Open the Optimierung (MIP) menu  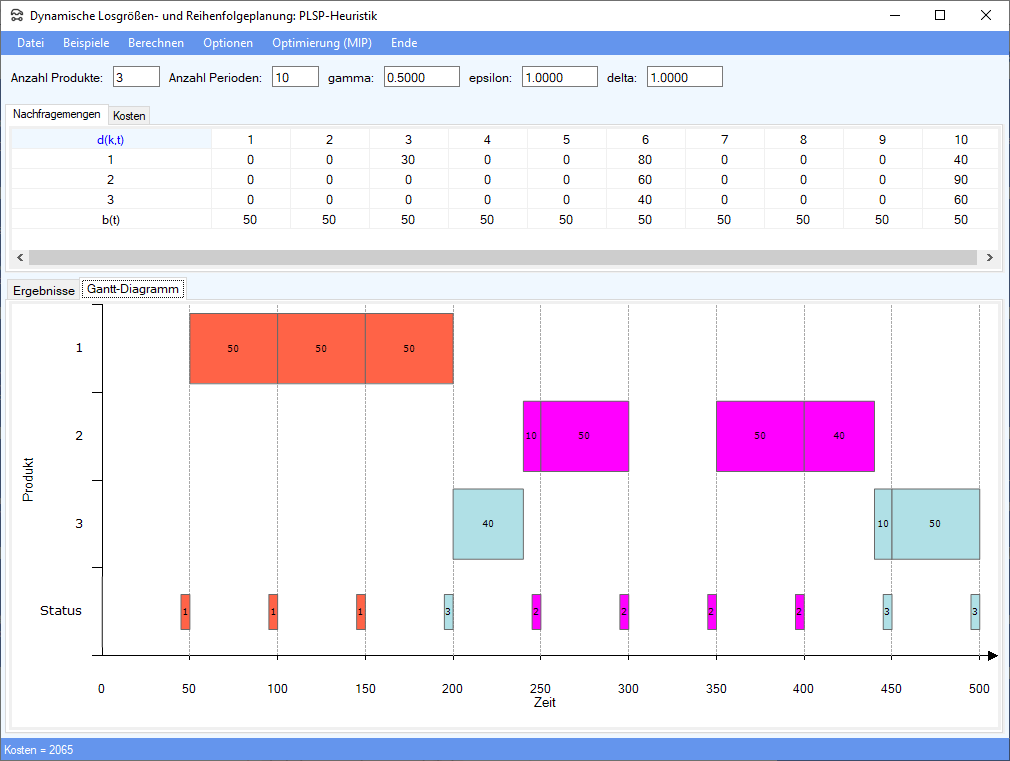[322, 43]
